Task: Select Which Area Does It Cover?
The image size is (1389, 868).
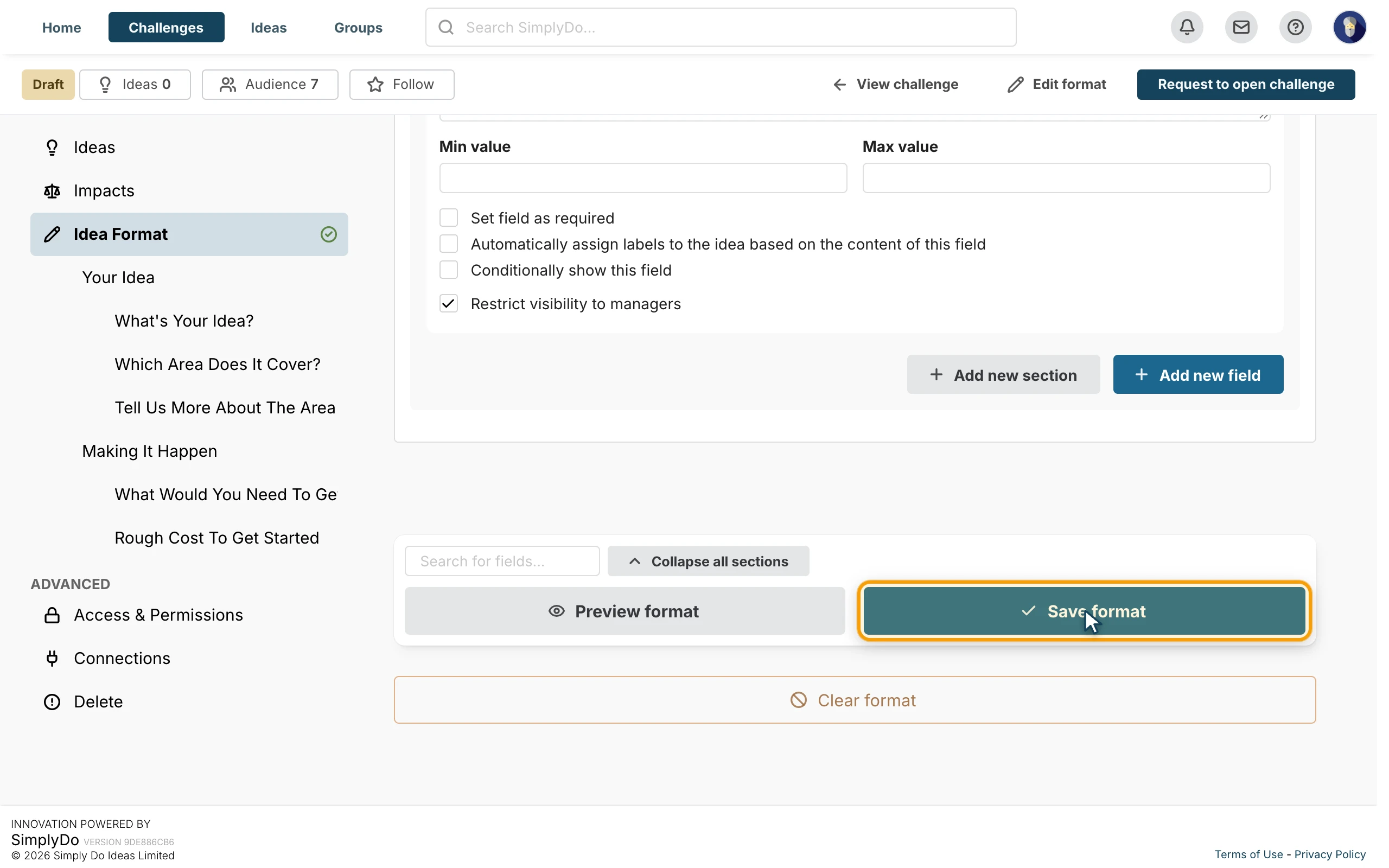Action: pyautogui.click(x=218, y=364)
